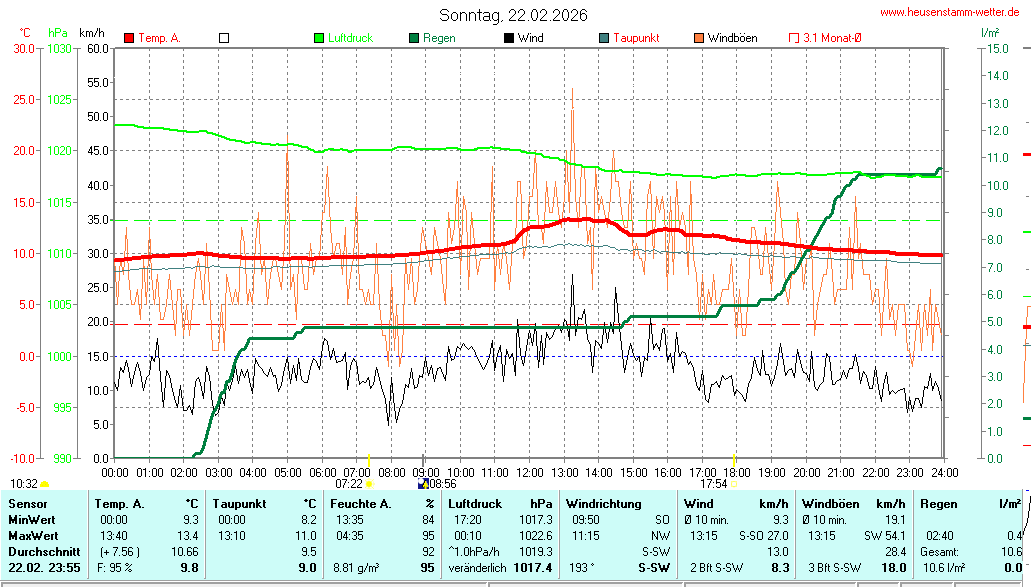Click the dark green Regen legend square
This screenshot has height=587, width=1034.
coord(414,38)
